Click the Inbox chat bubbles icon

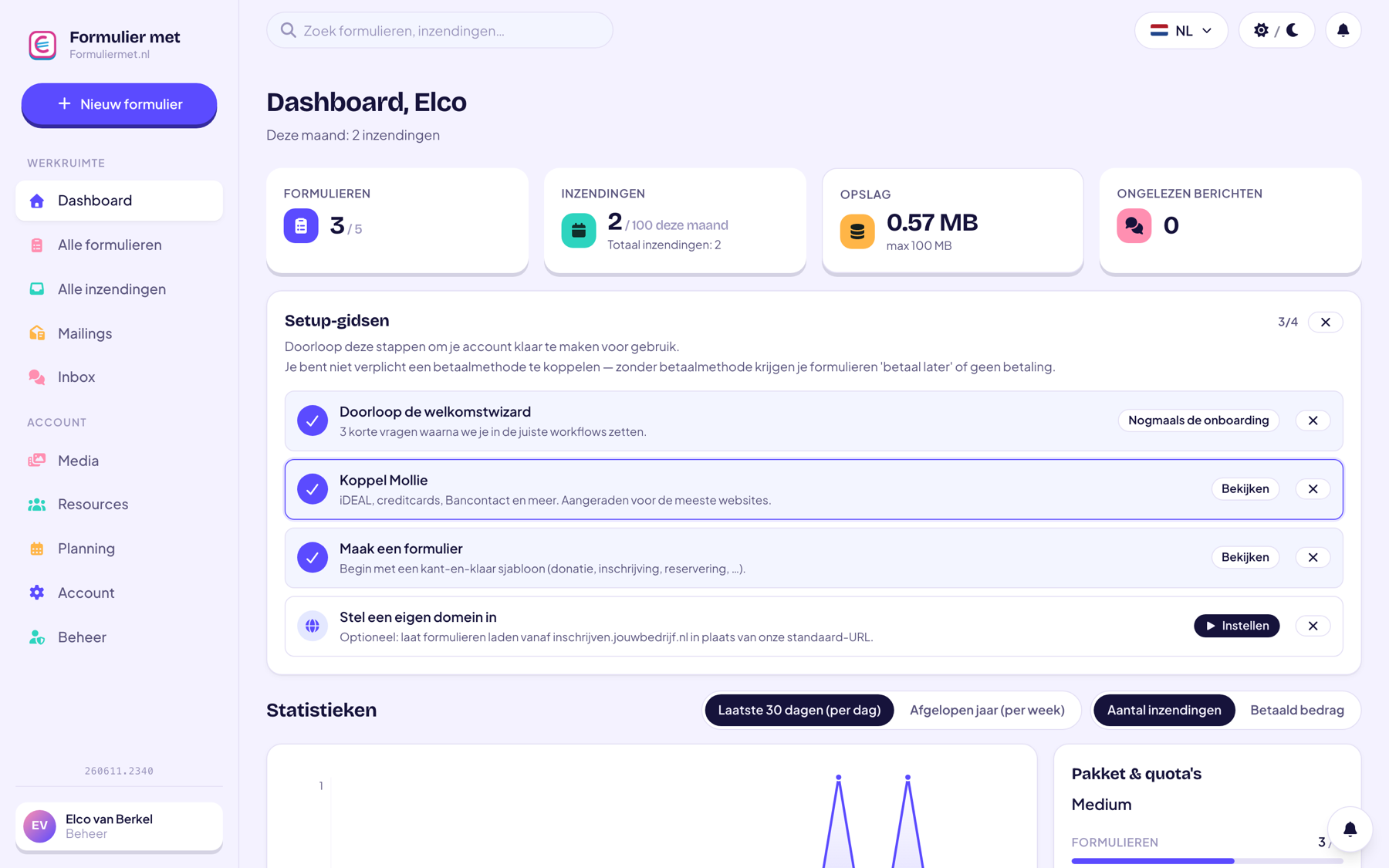coord(36,377)
